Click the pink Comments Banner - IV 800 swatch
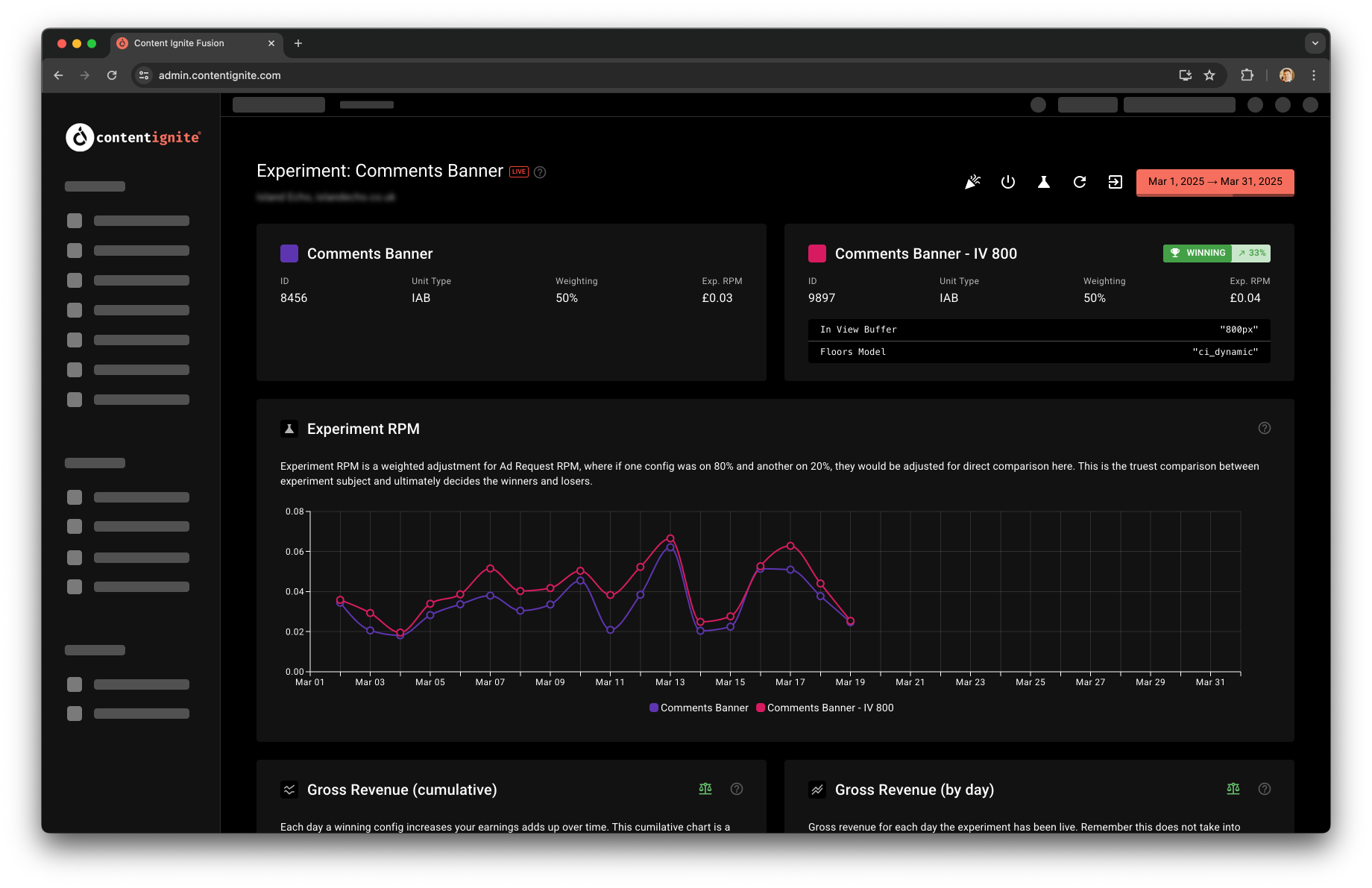The height and width of the screenshot is (888, 1372). 817,254
